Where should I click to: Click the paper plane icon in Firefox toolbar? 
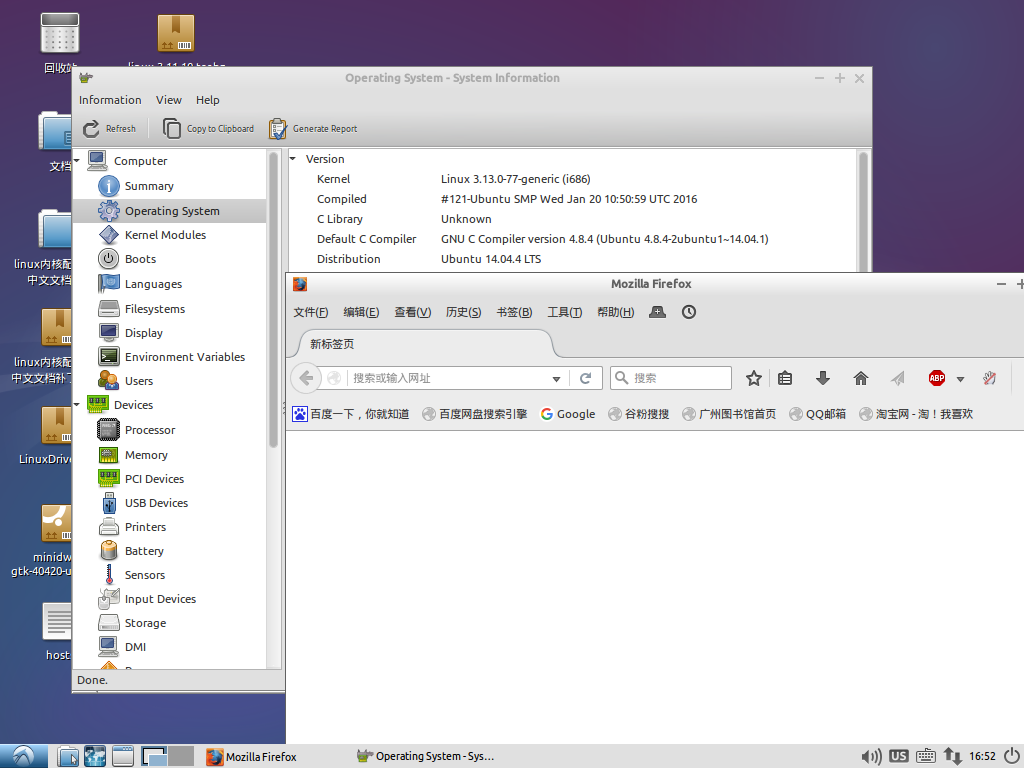point(898,377)
